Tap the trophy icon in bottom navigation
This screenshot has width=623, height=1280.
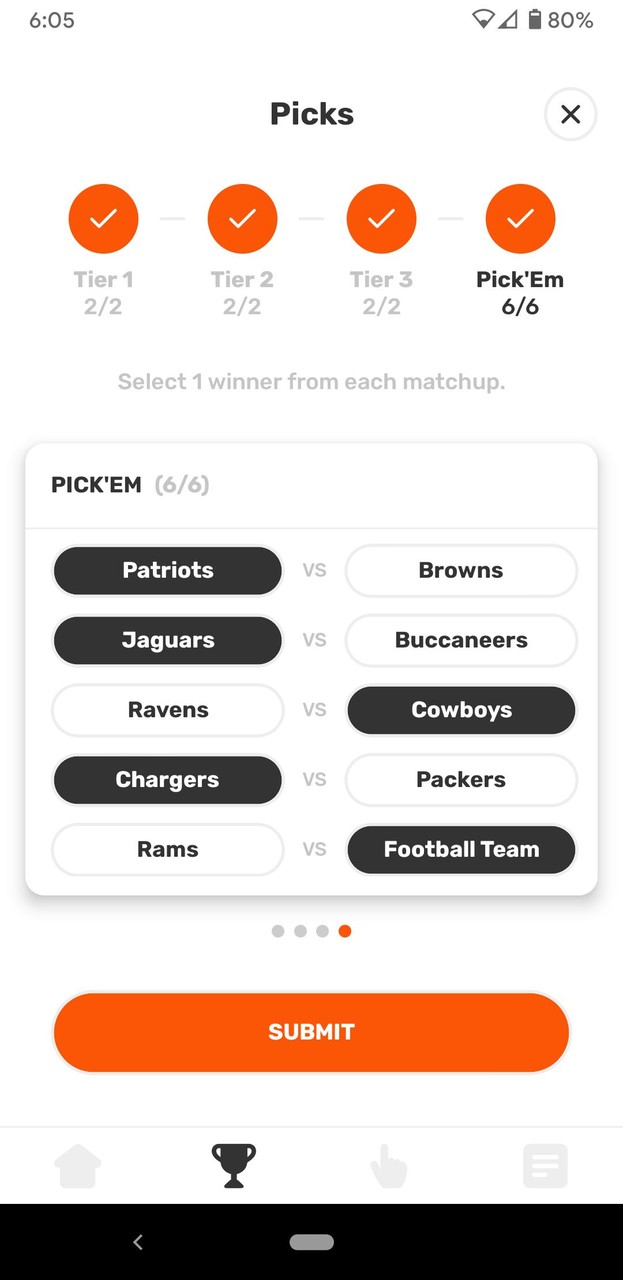pos(233,1166)
